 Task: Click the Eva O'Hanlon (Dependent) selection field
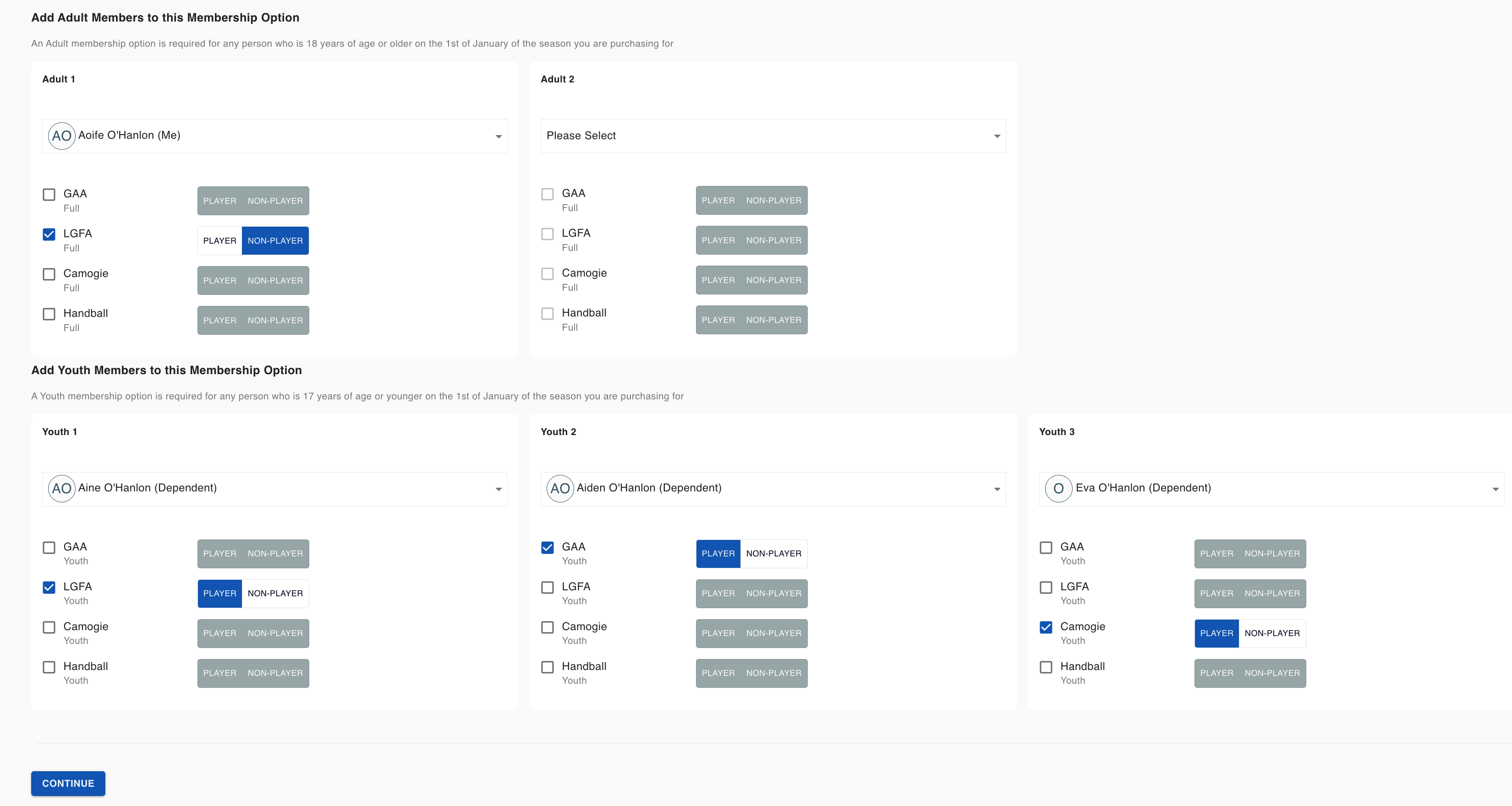pos(1271,489)
